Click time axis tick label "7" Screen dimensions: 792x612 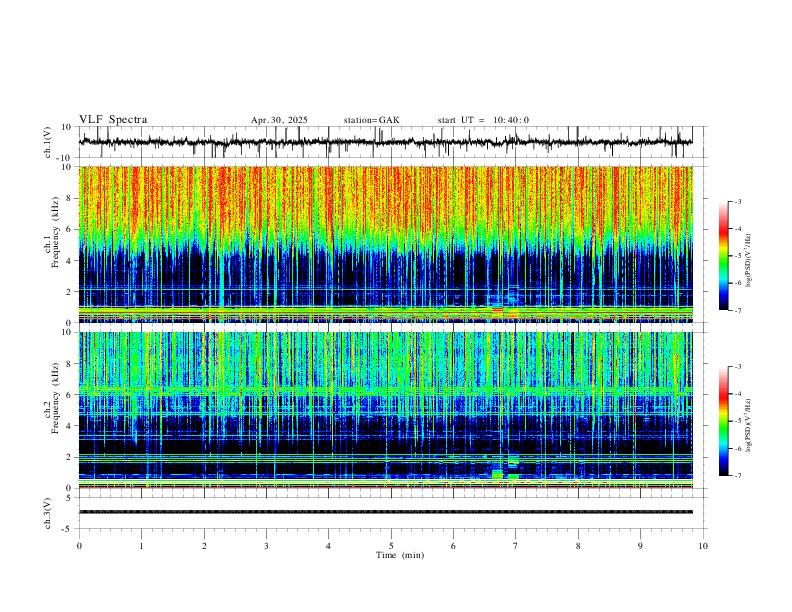[516, 546]
